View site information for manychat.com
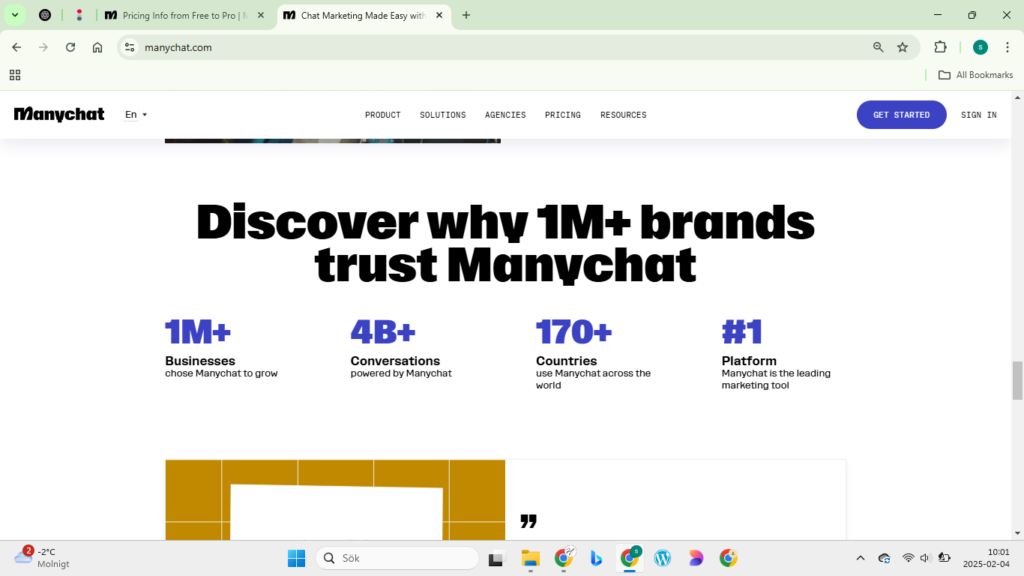 [x=130, y=47]
